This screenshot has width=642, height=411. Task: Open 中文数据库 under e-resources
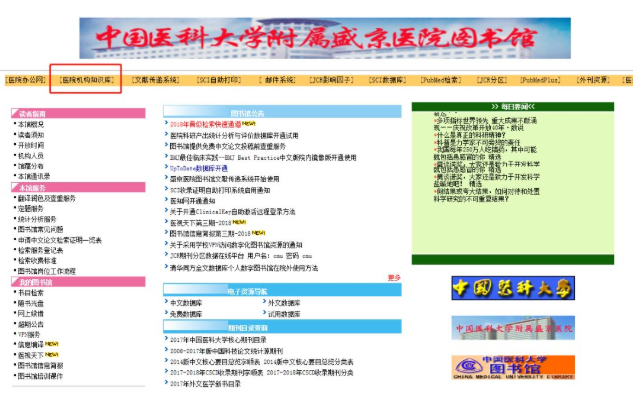click(186, 303)
